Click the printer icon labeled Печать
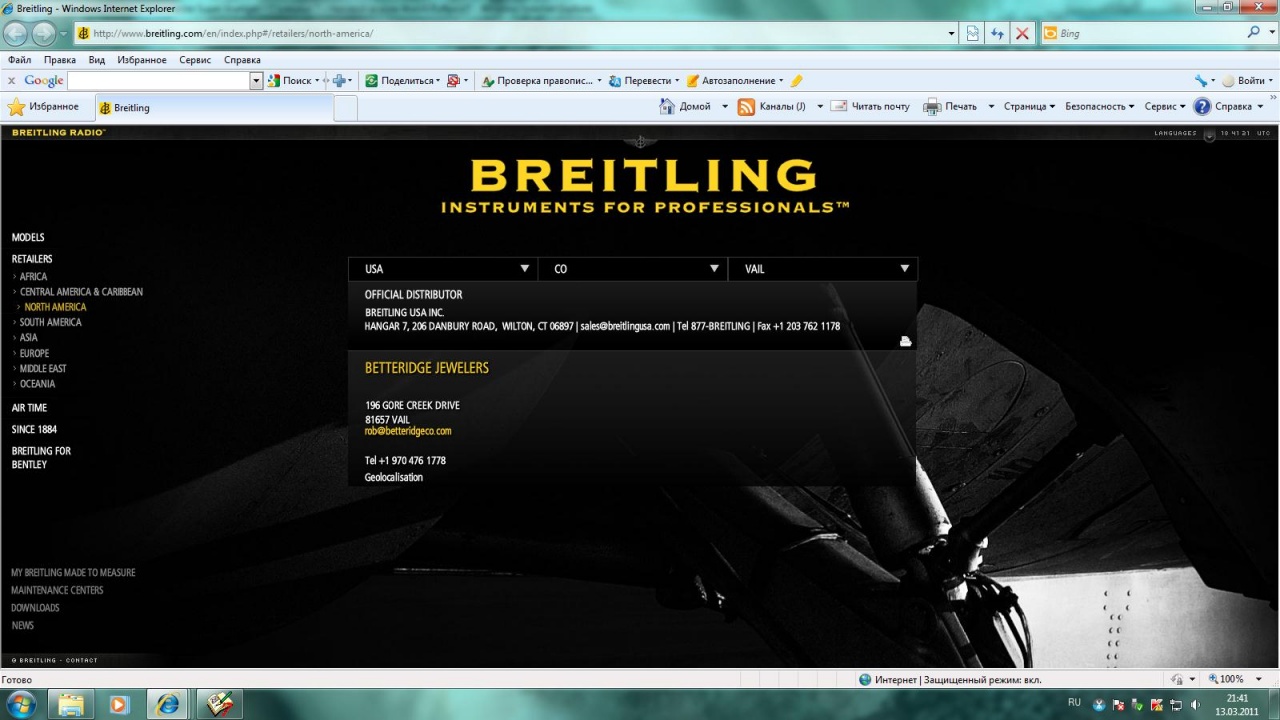The image size is (1280, 720). 932,107
